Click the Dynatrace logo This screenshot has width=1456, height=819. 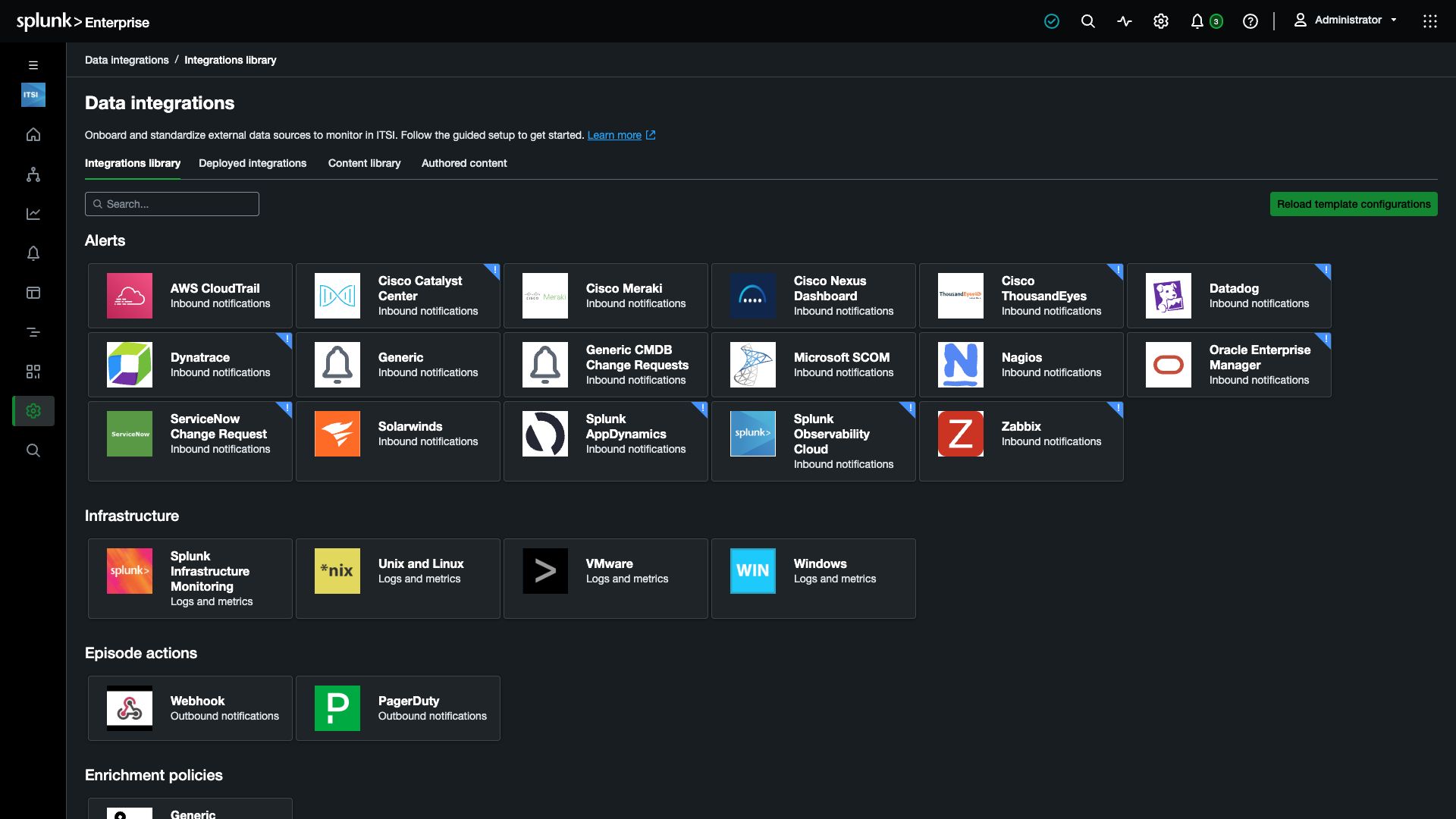click(130, 365)
